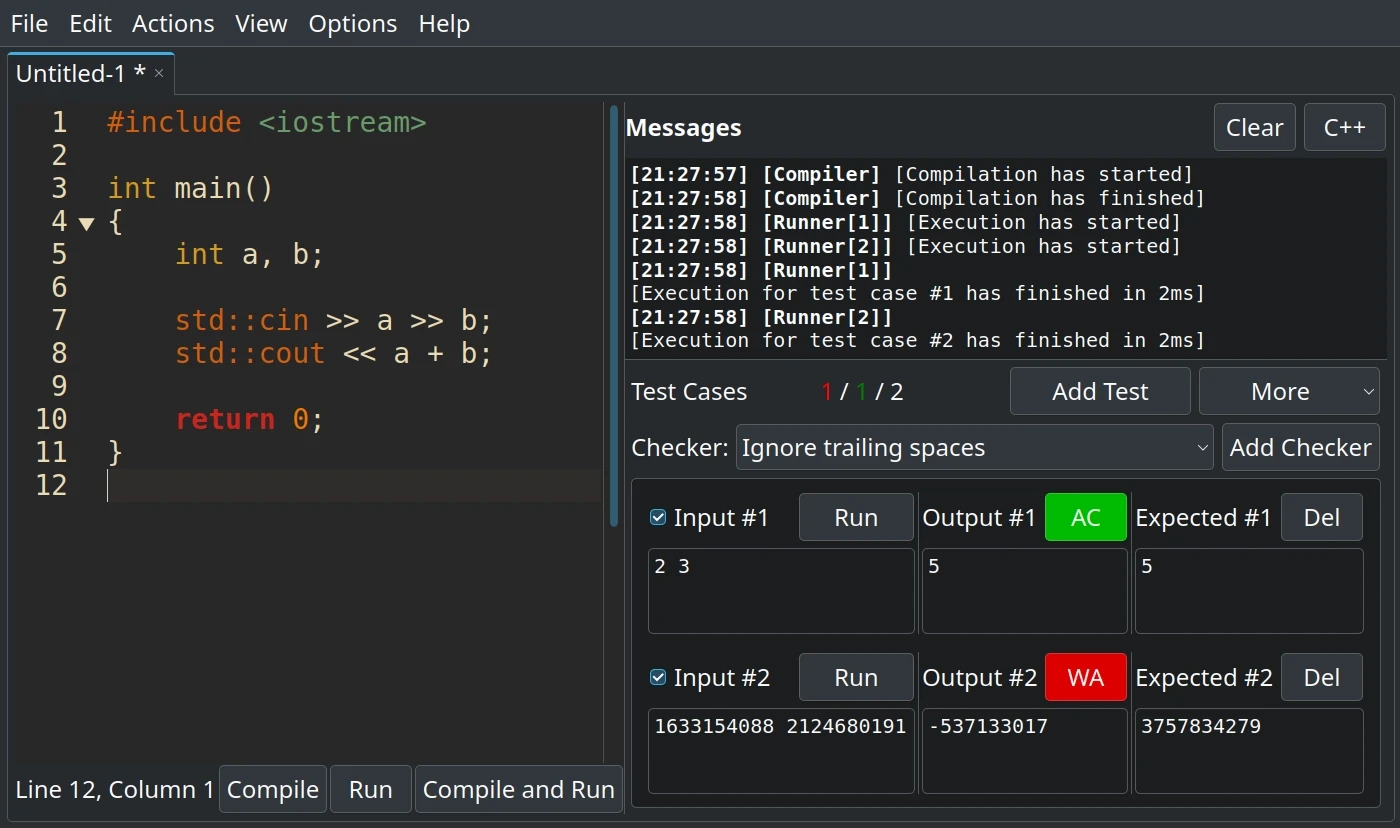Click into the Expected #2 text field
The width and height of the screenshot is (1400, 828).
click(x=1248, y=750)
